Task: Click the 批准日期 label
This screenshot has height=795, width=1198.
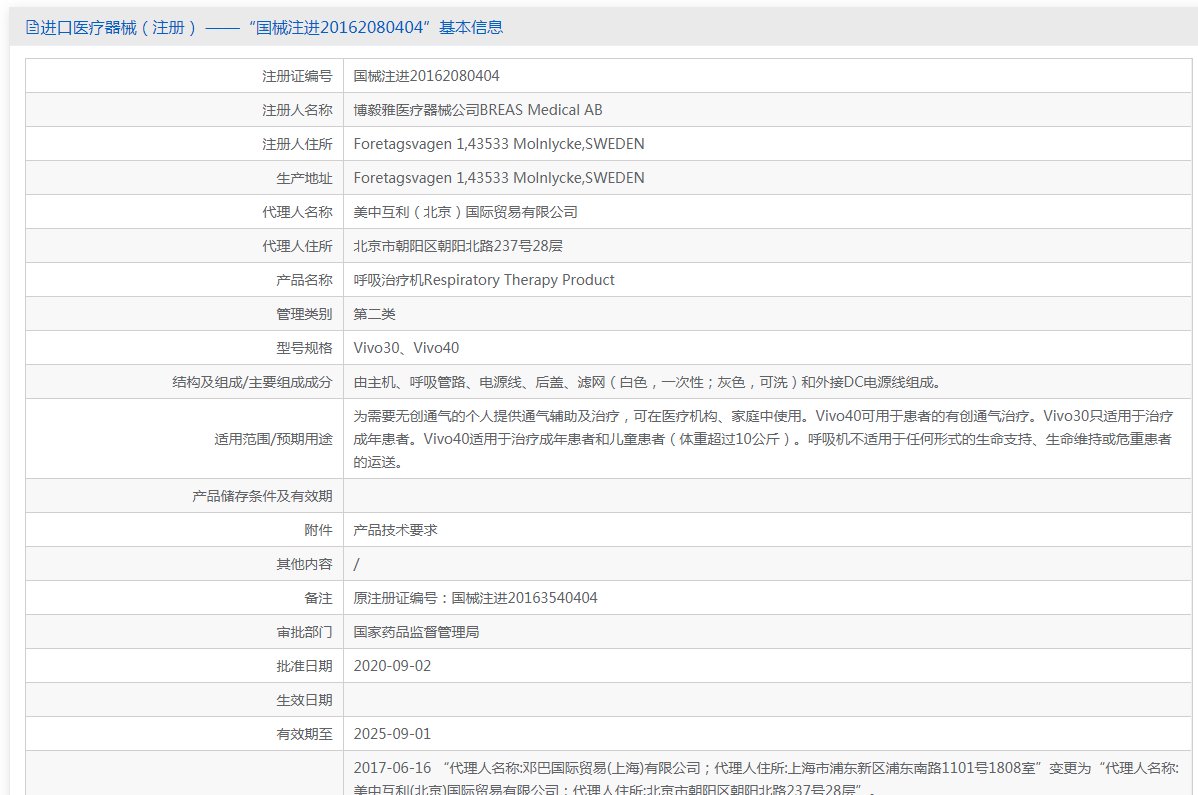Action: pyautogui.click(x=304, y=666)
